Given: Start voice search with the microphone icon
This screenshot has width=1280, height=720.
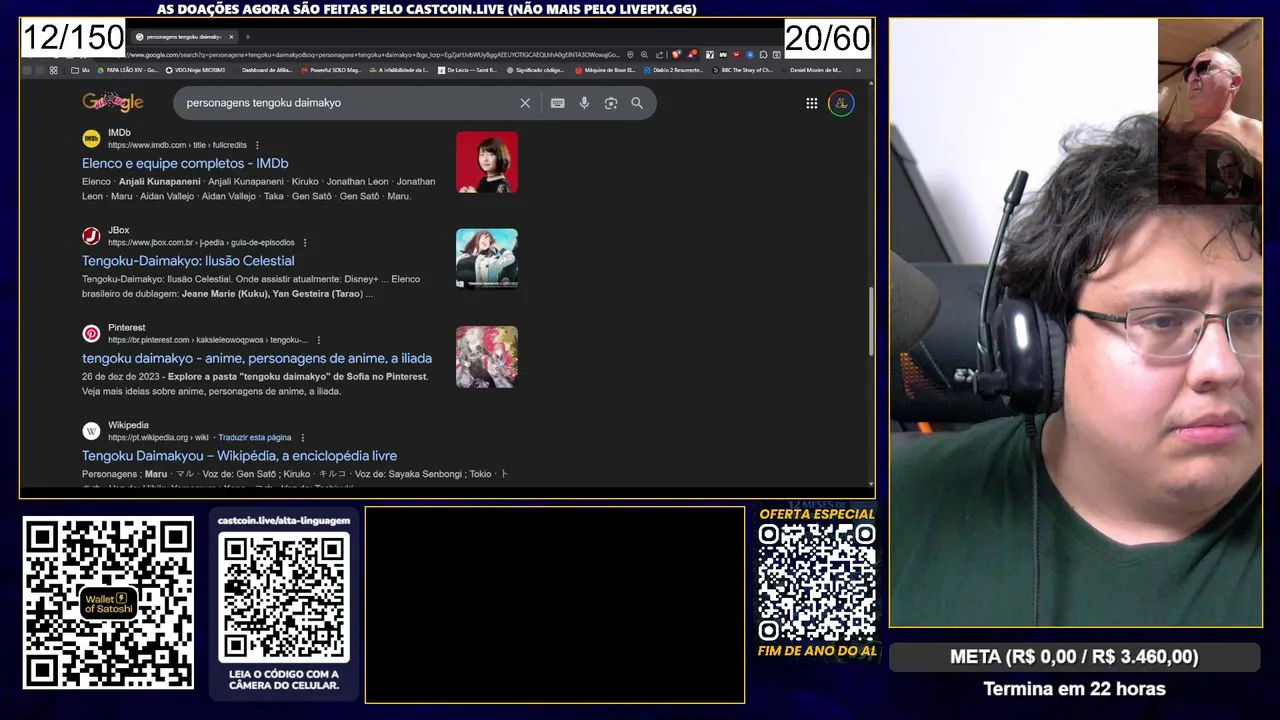Looking at the screenshot, I should (x=584, y=103).
